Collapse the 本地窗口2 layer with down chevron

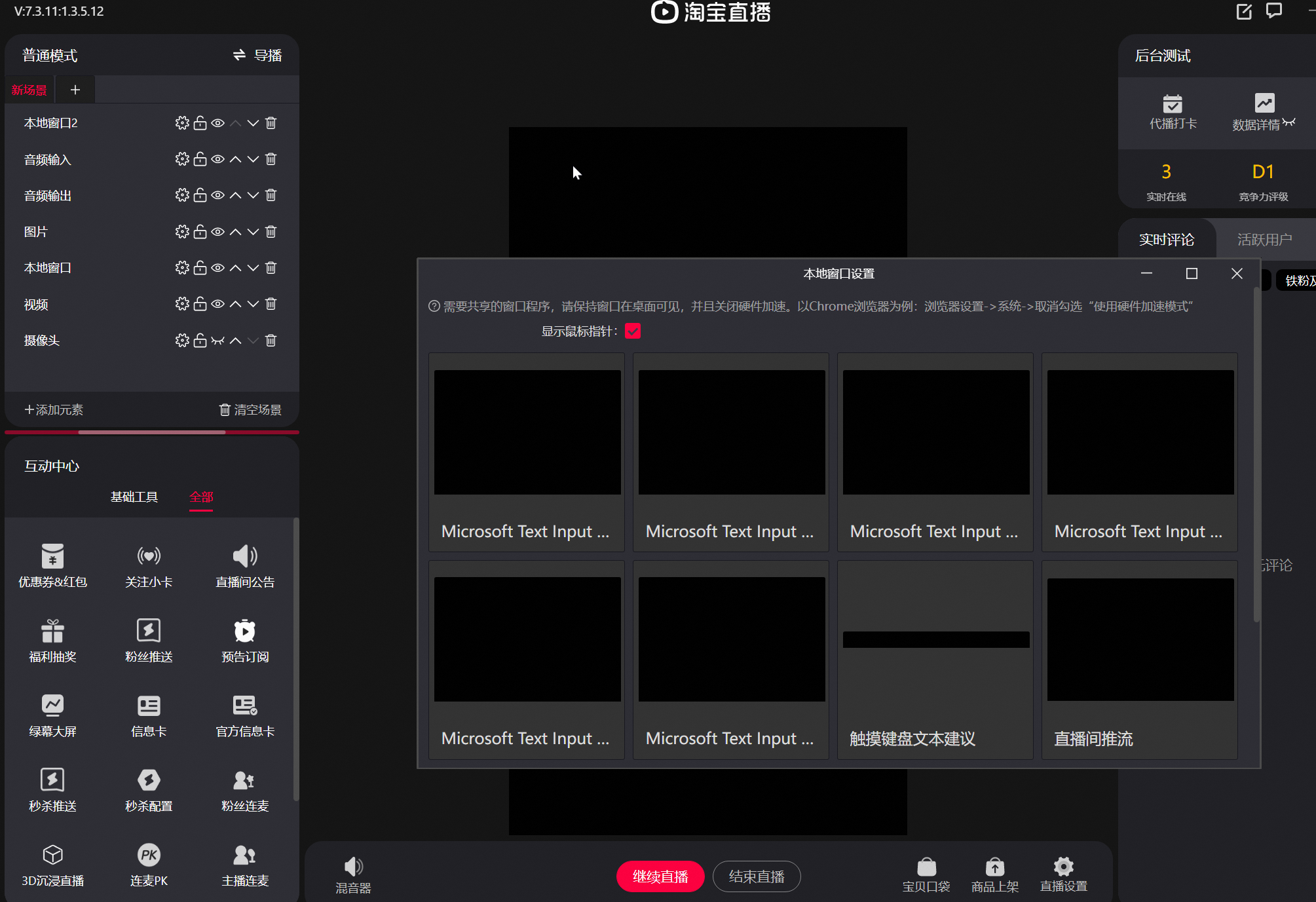[253, 122]
